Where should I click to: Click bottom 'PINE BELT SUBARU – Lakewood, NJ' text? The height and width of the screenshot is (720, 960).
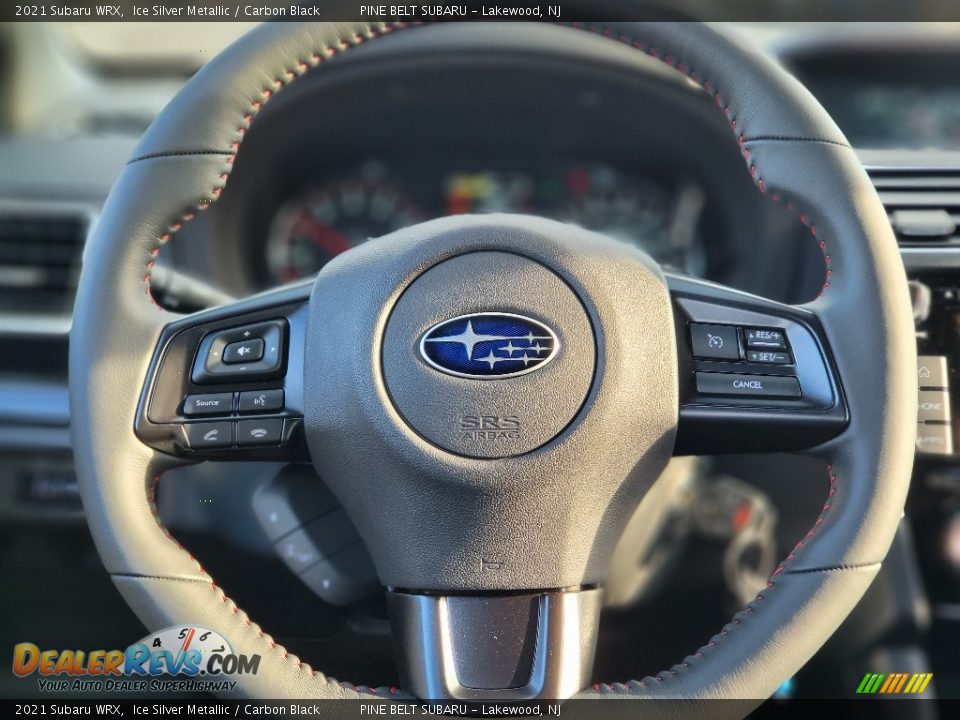460,710
